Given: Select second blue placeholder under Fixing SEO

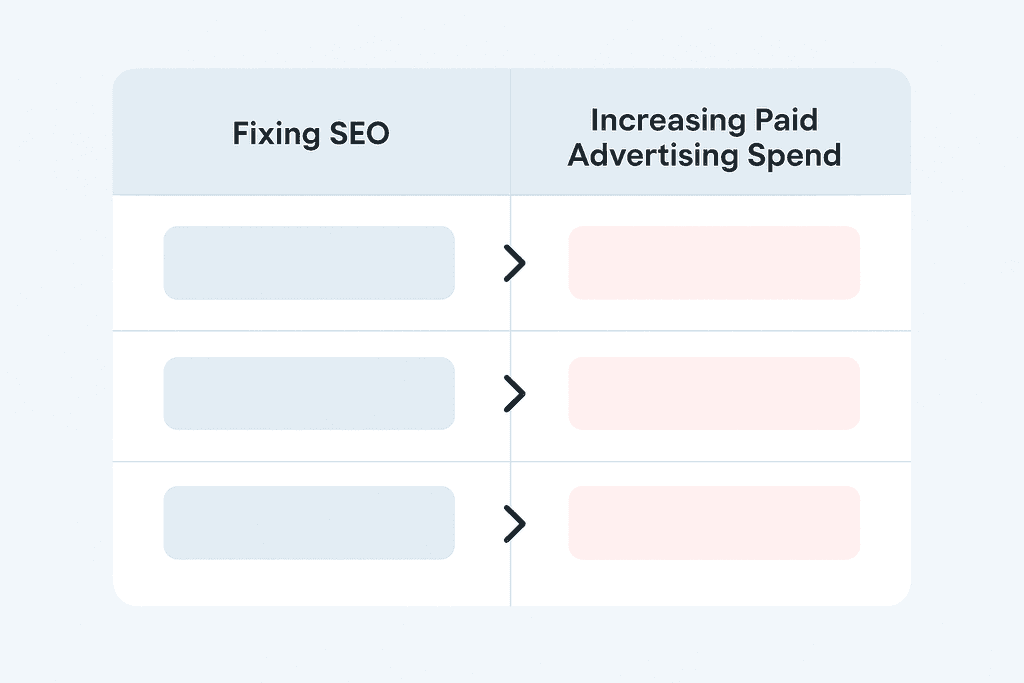Looking at the screenshot, I should (309, 394).
